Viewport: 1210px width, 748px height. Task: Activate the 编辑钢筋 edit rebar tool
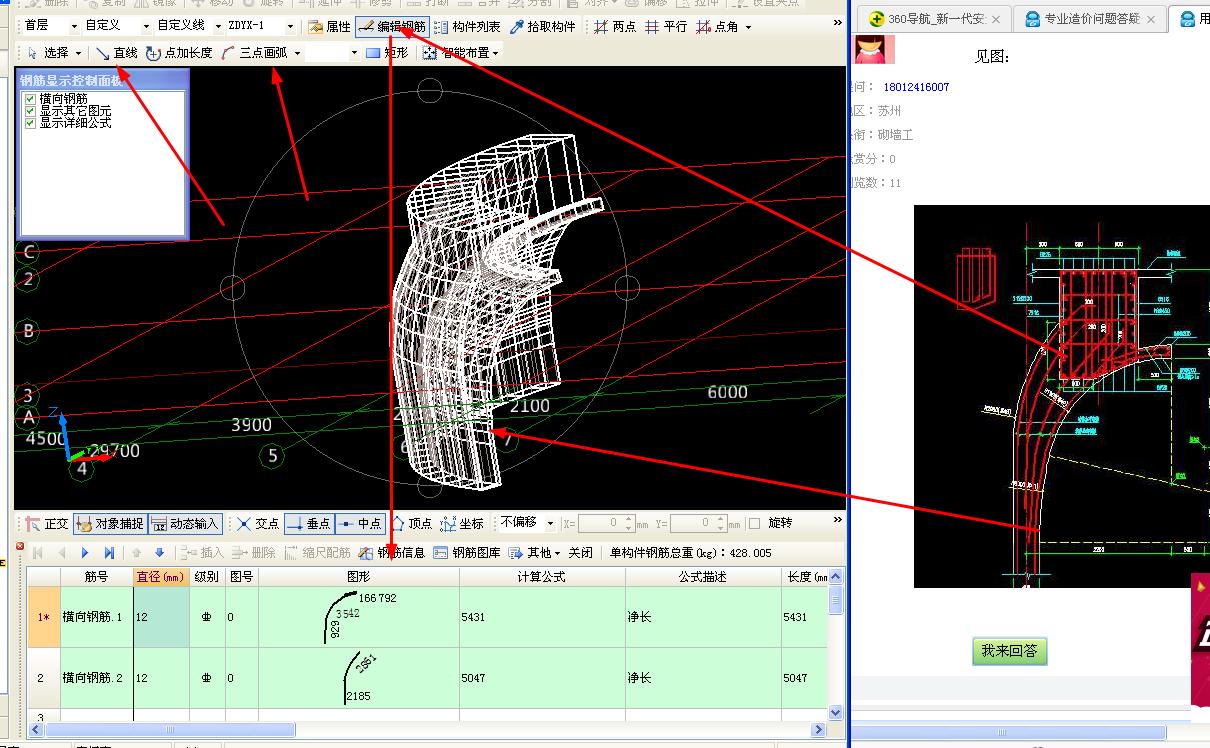coord(392,27)
